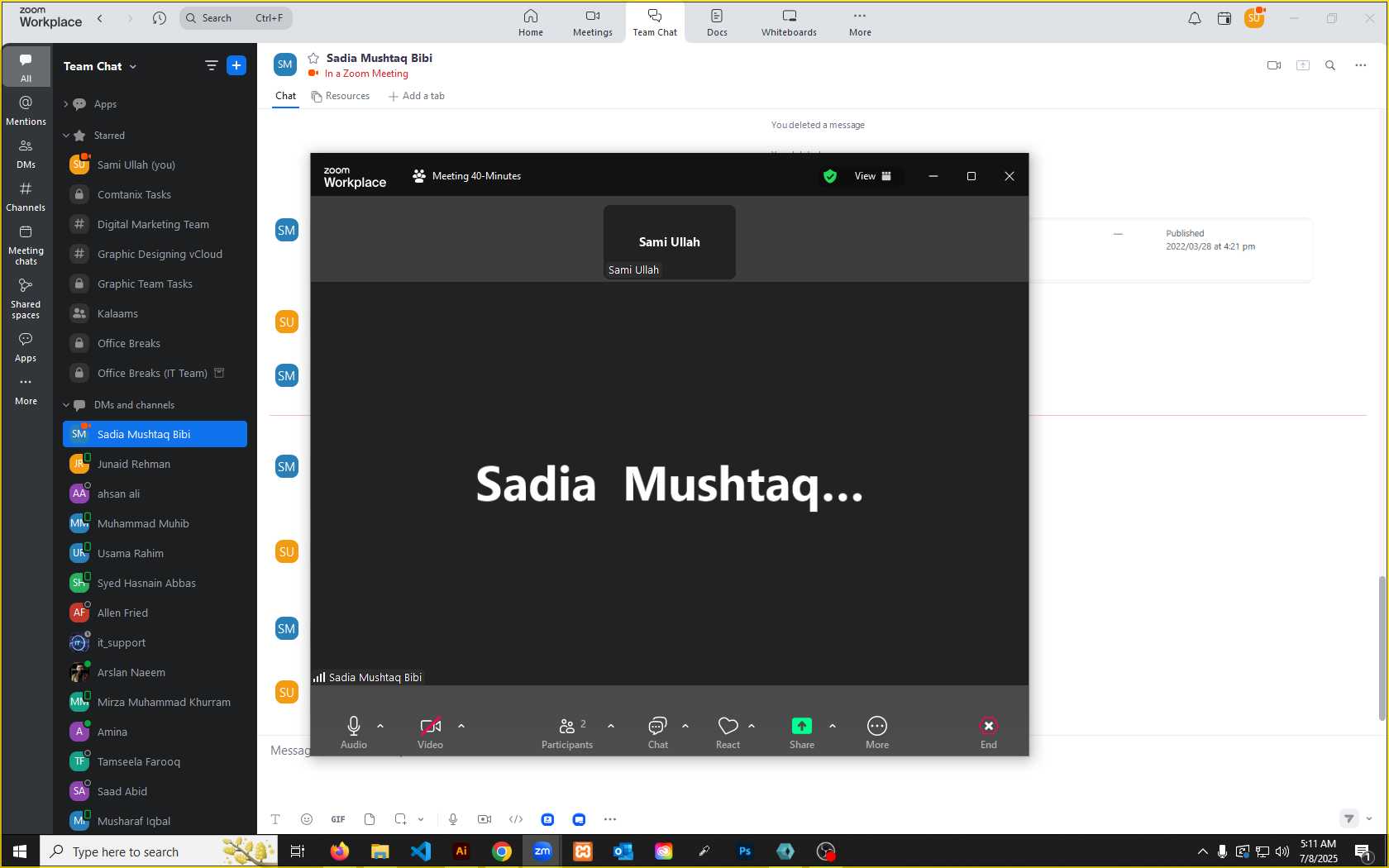The height and width of the screenshot is (868, 1389).
Task: Open the calendar icon in the top bar
Action: tap(1224, 18)
